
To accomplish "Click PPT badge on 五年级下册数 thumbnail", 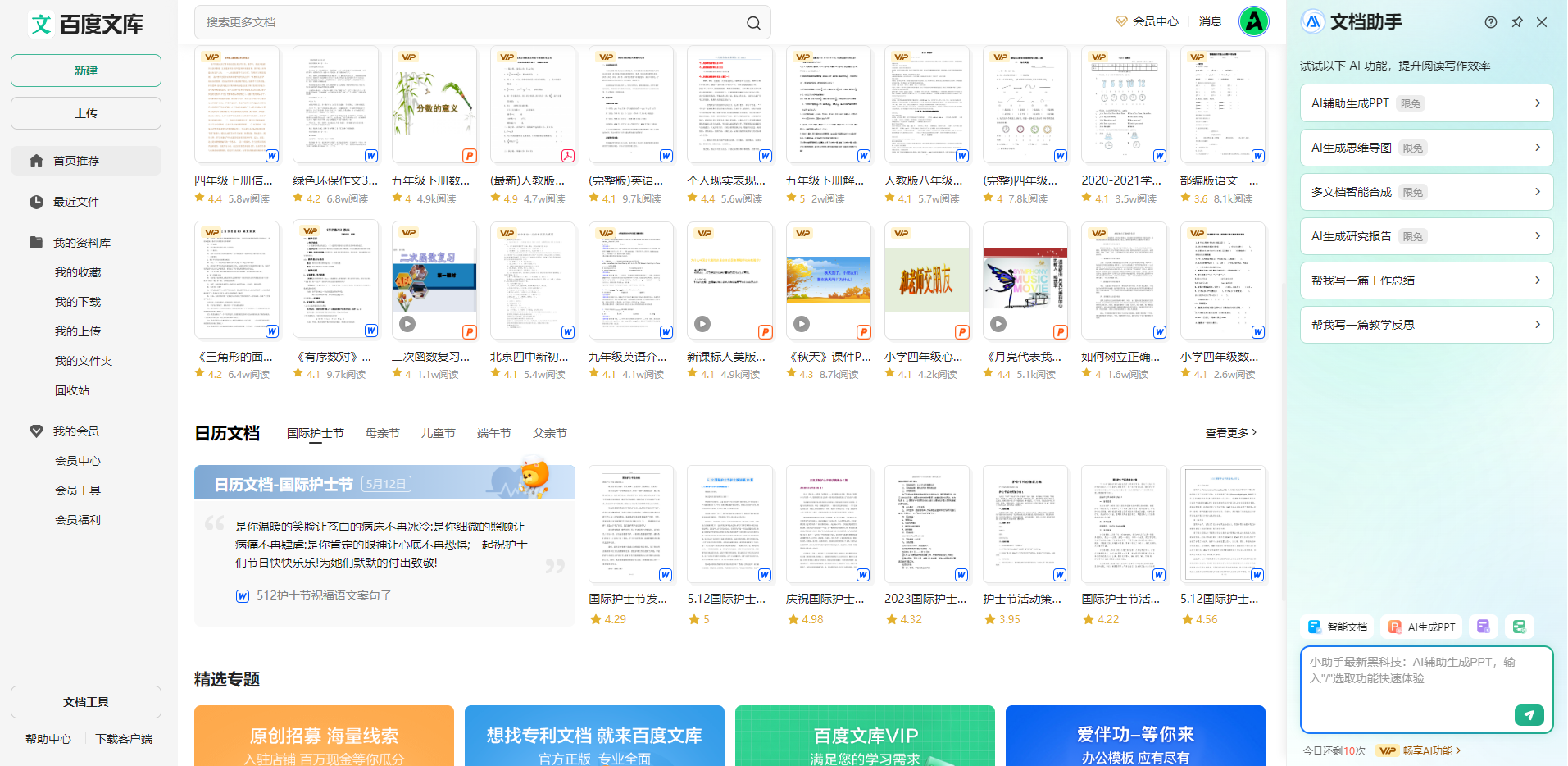I will pyautogui.click(x=469, y=156).
